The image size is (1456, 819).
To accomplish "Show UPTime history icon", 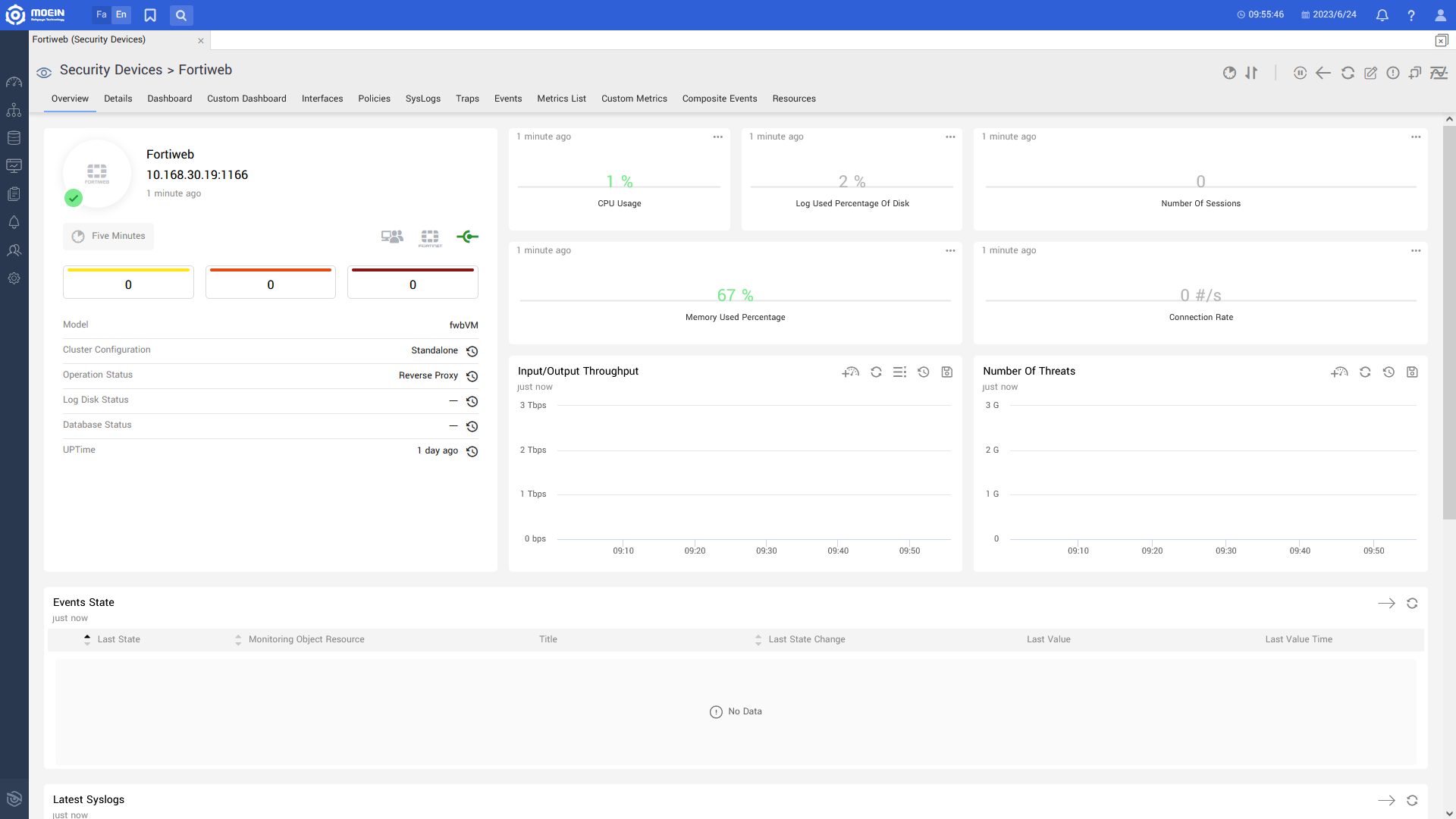I will 472,451.
